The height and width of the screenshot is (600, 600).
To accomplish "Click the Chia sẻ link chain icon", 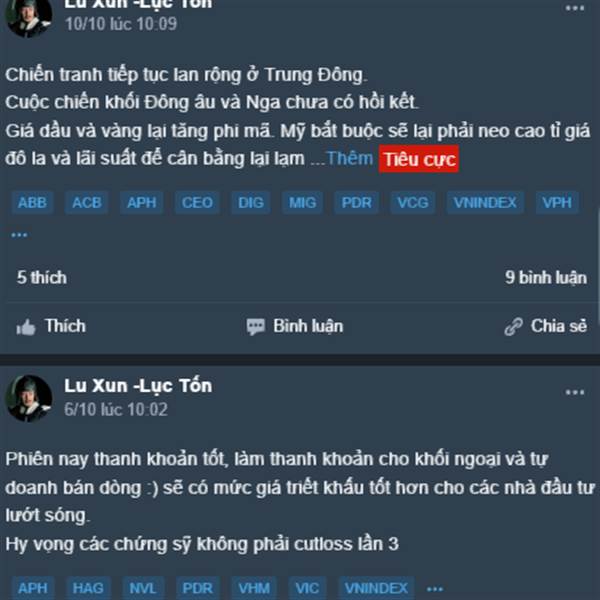I will [x=513, y=327].
